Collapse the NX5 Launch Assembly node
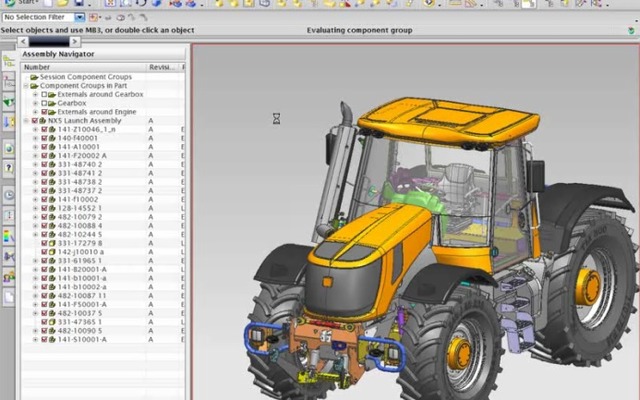The image size is (640, 400). (26, 121)
